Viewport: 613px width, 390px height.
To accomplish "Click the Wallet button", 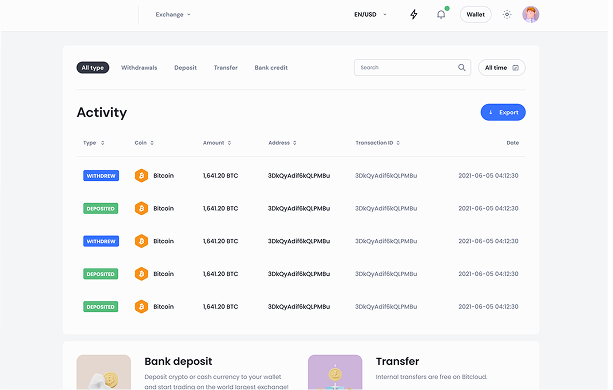I will (x=475, y=14).
